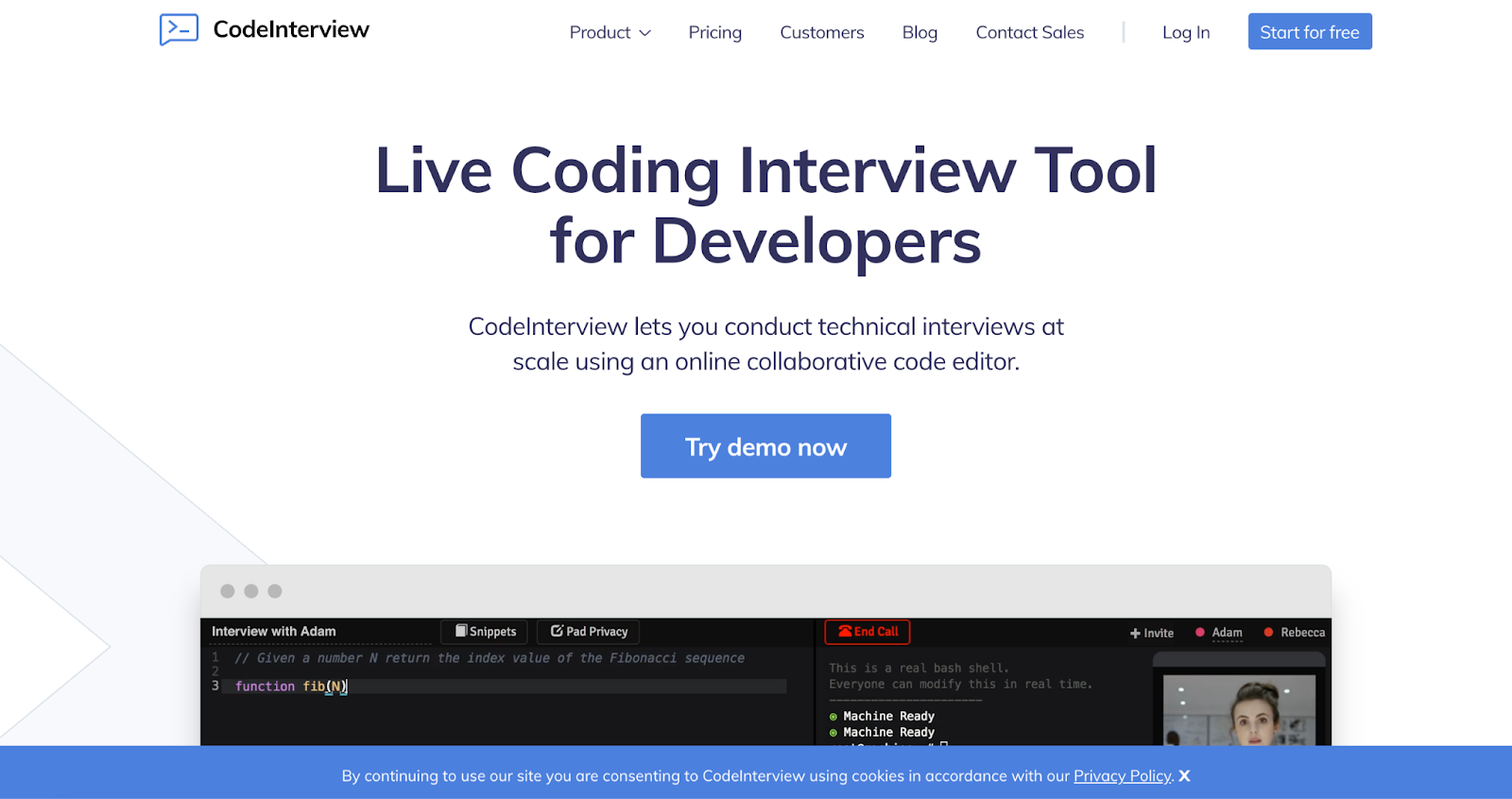Dismiss the cookie banner with X

(x=1184, y=775)
